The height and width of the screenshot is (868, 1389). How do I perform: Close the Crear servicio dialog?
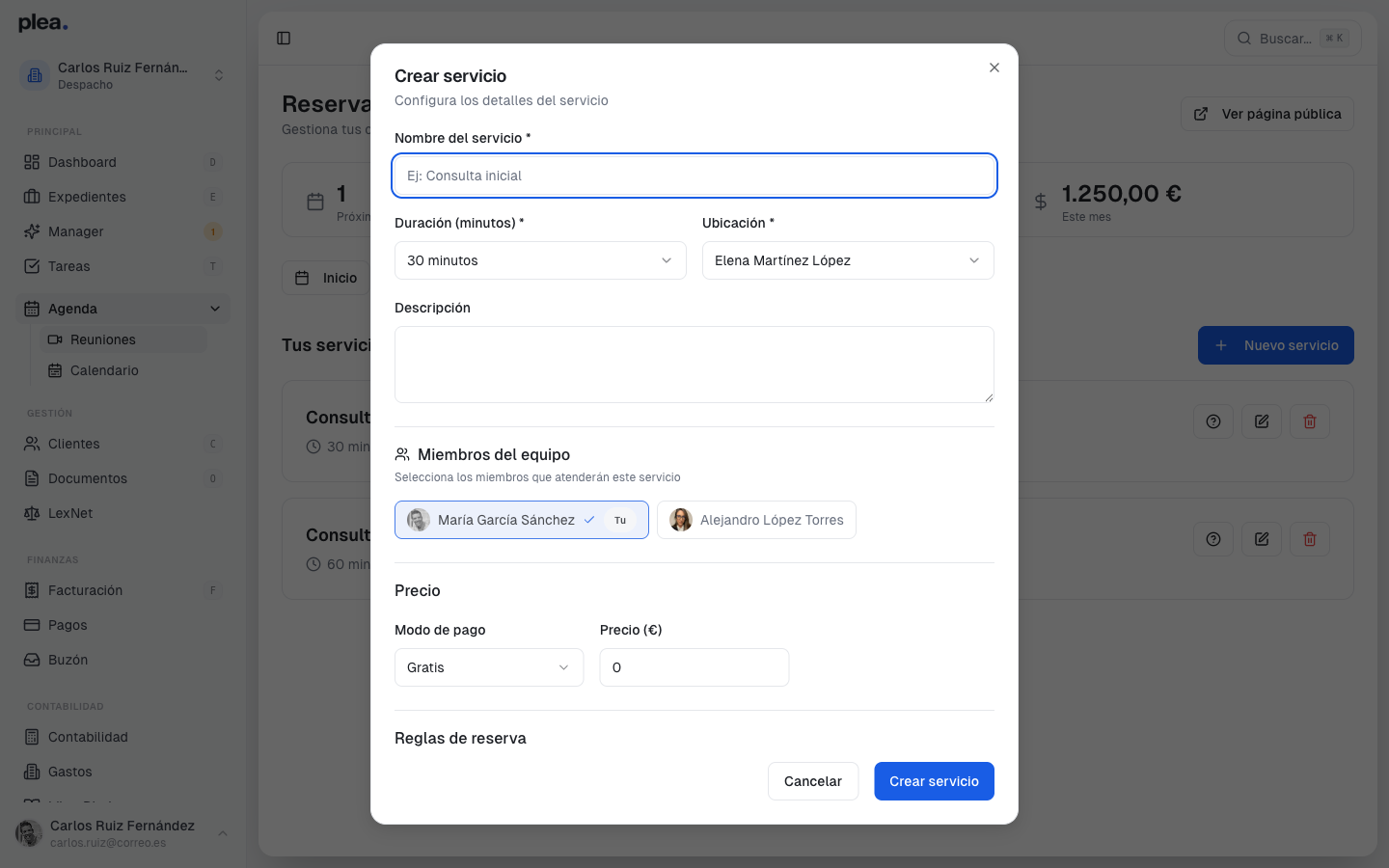(994, 68)
